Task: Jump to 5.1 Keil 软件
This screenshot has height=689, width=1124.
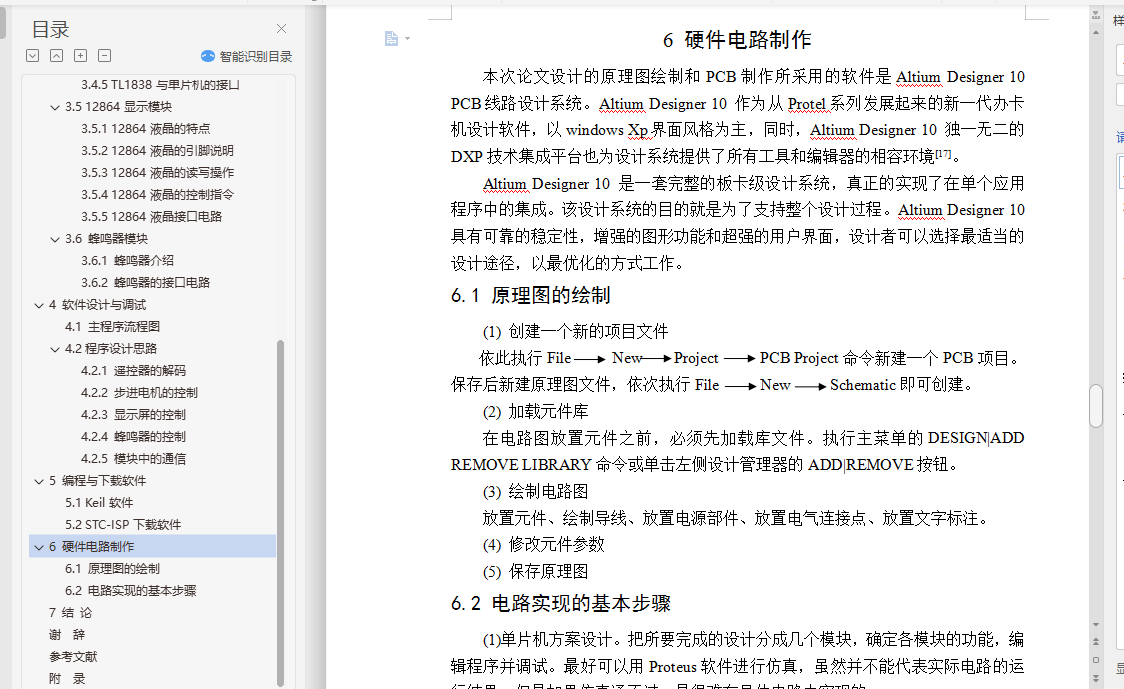Action: [x=99, y=503]
